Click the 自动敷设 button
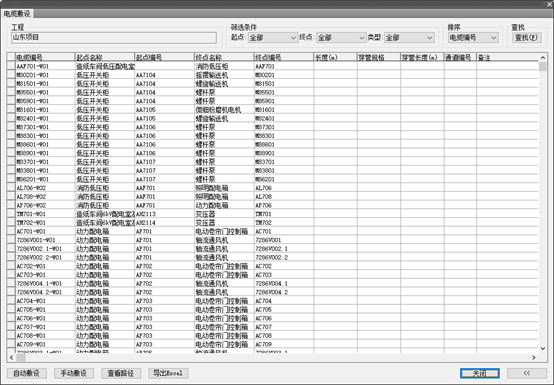 click(x=26, y=373)
